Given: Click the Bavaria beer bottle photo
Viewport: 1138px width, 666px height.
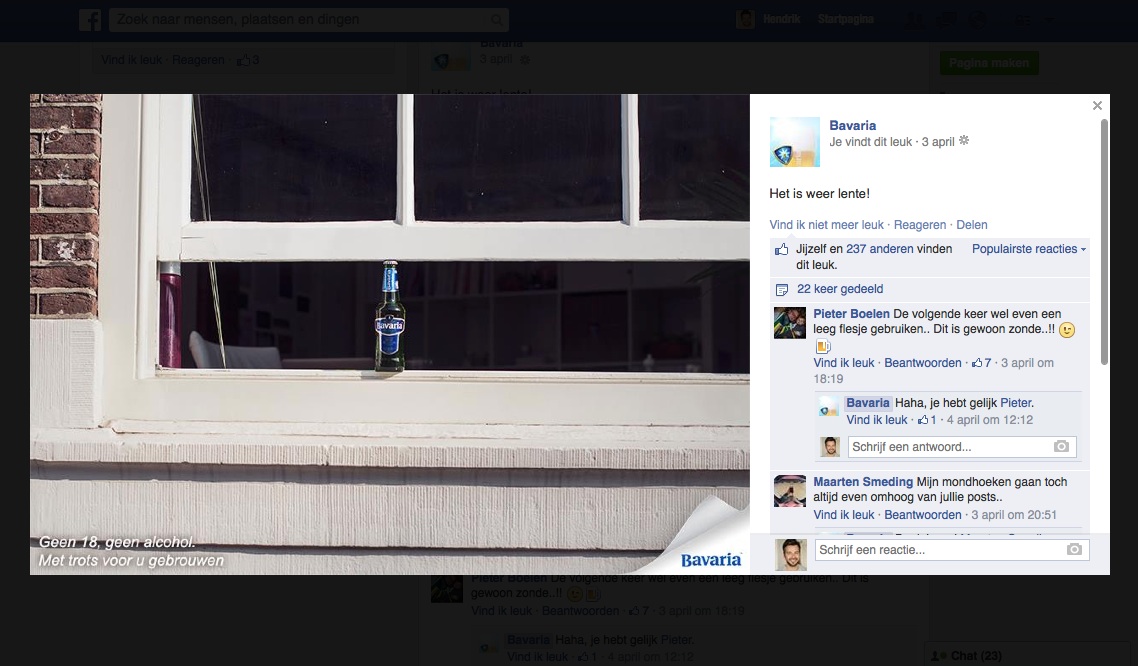Looking at the screenshot, I should pyautogui.click(x=390, y=334).
